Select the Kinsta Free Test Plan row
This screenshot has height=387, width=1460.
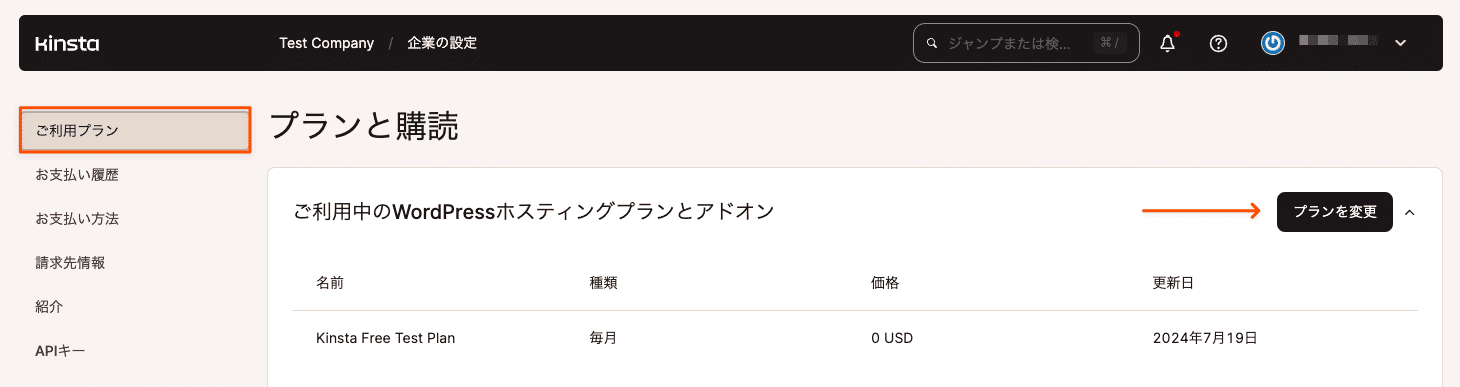pos(855,338)
